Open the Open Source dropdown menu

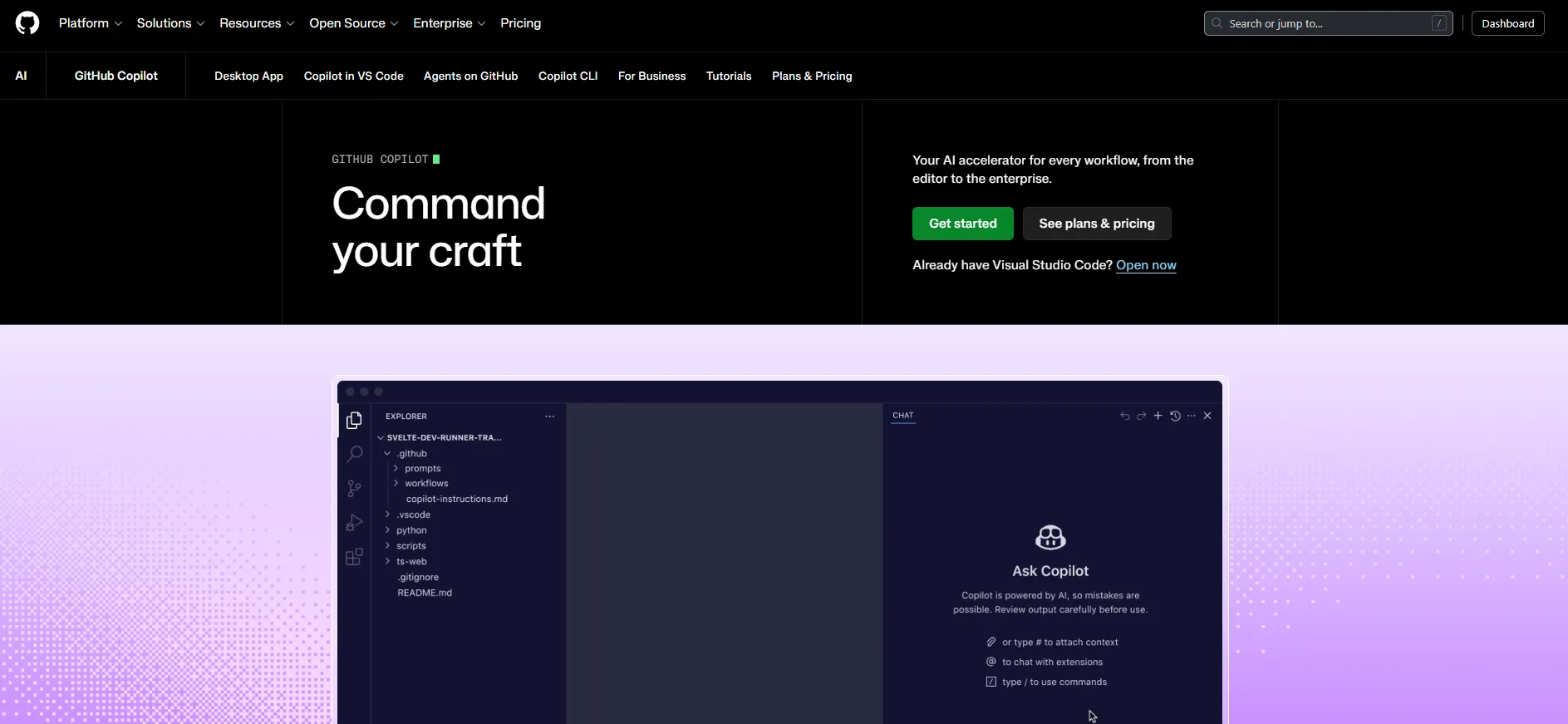354,23
